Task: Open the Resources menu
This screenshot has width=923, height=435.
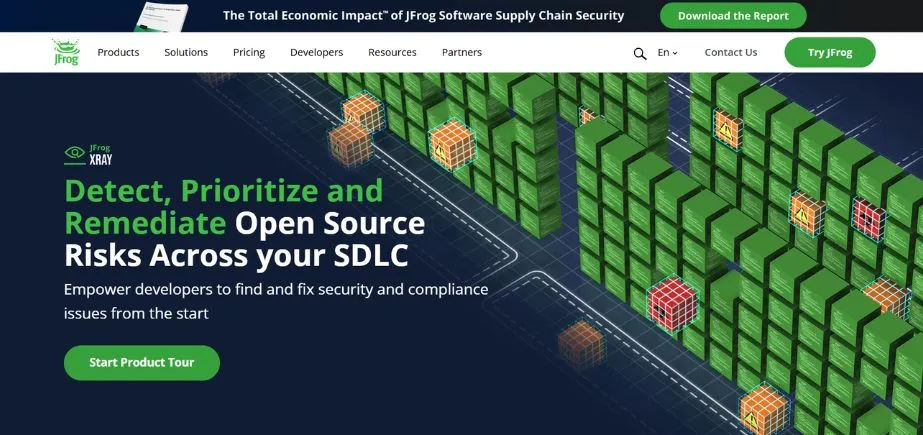Action: click(x=392, y=52)
